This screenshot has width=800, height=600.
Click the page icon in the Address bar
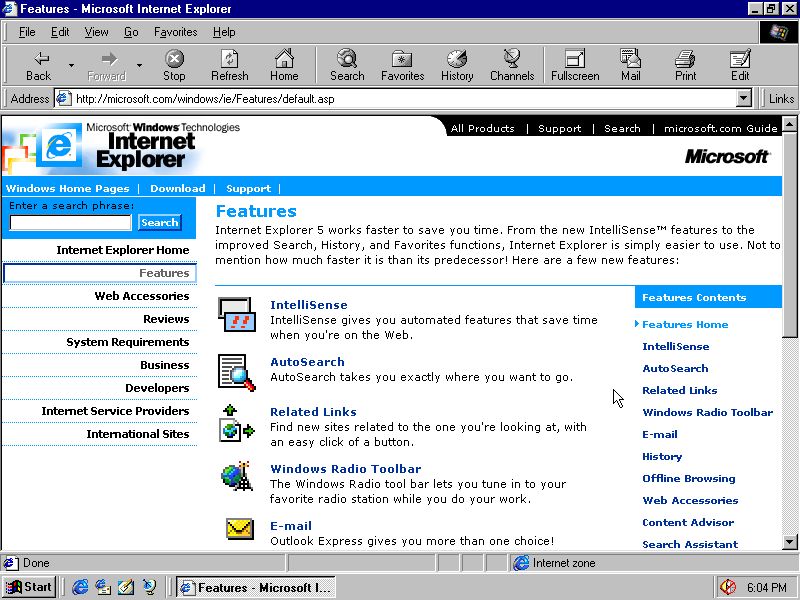[x=63, y=98]
